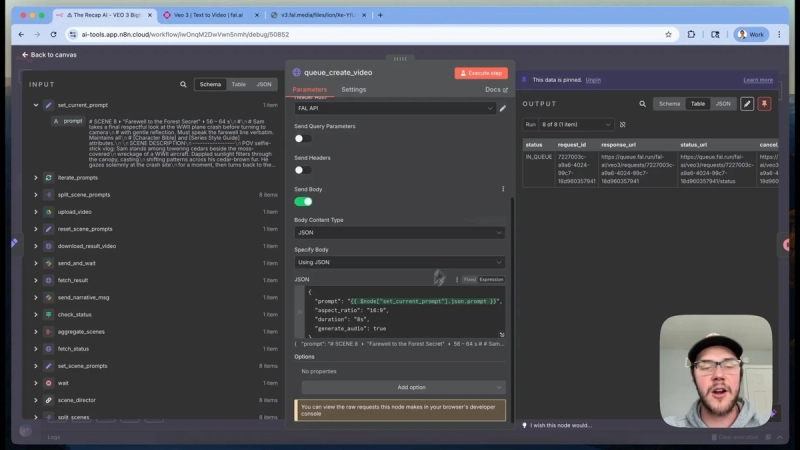Switch input view to Schema
Image resolution: width=800 pixels, height=450 pixels.
click(x=210, y=84)
